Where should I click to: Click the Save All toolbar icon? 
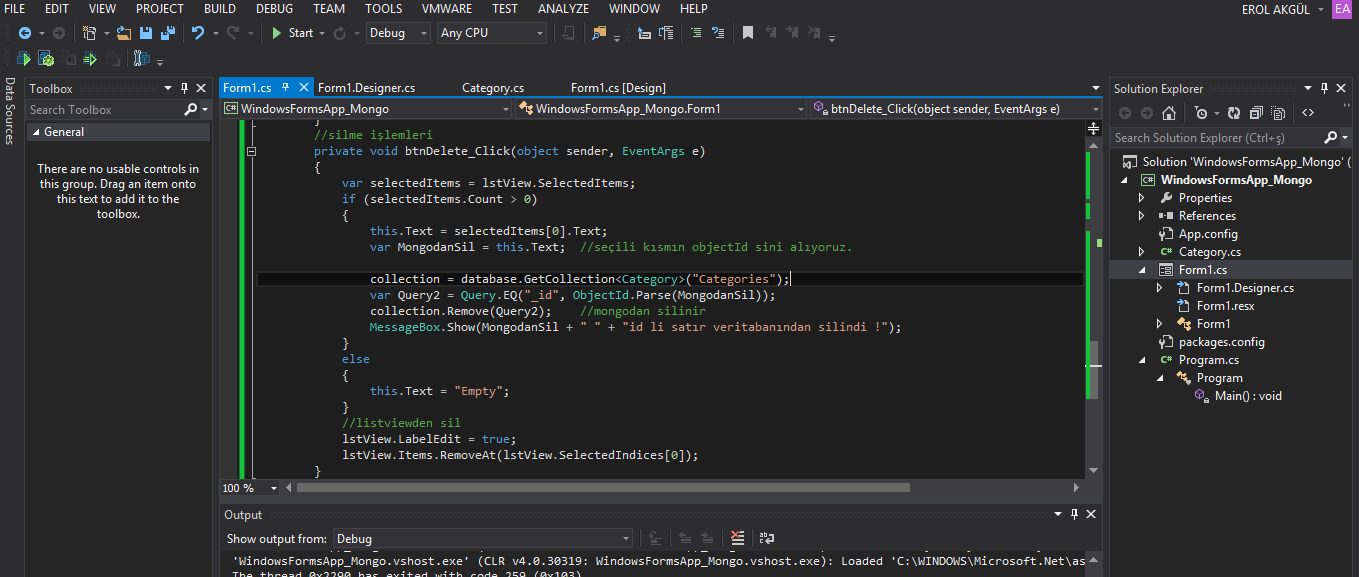pyautogui.click(x=169, y=33)
